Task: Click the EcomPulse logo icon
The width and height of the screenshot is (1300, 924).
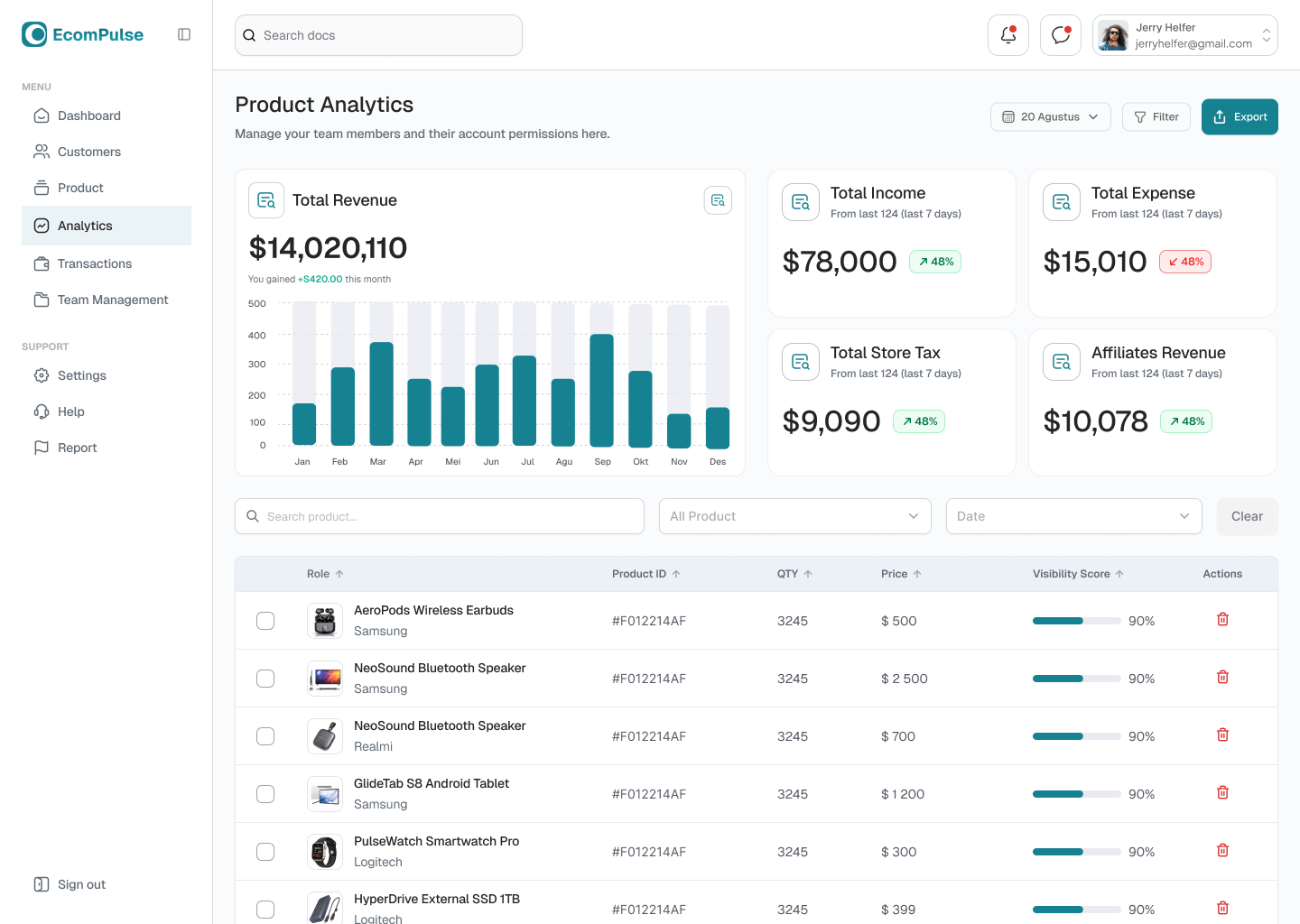Action: click(34, 33)
